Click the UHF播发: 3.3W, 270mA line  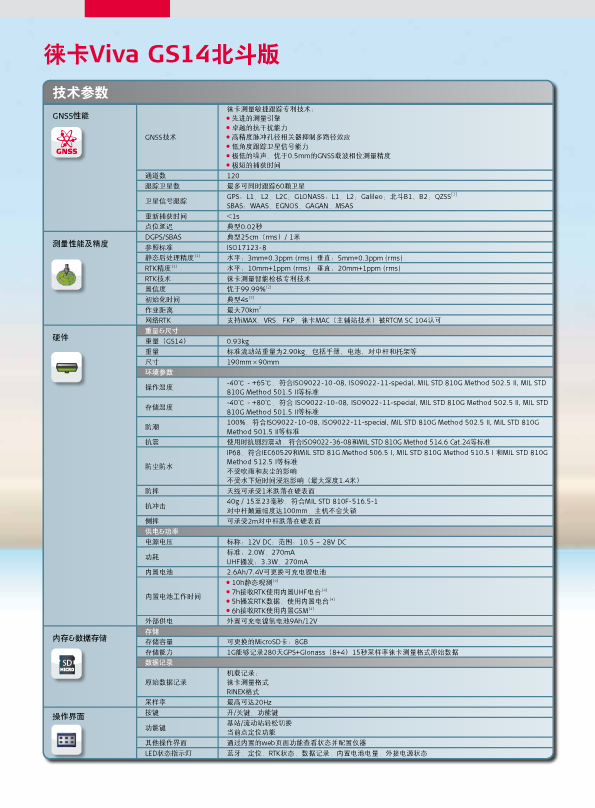pyautogui.click(x=267, y=562)
